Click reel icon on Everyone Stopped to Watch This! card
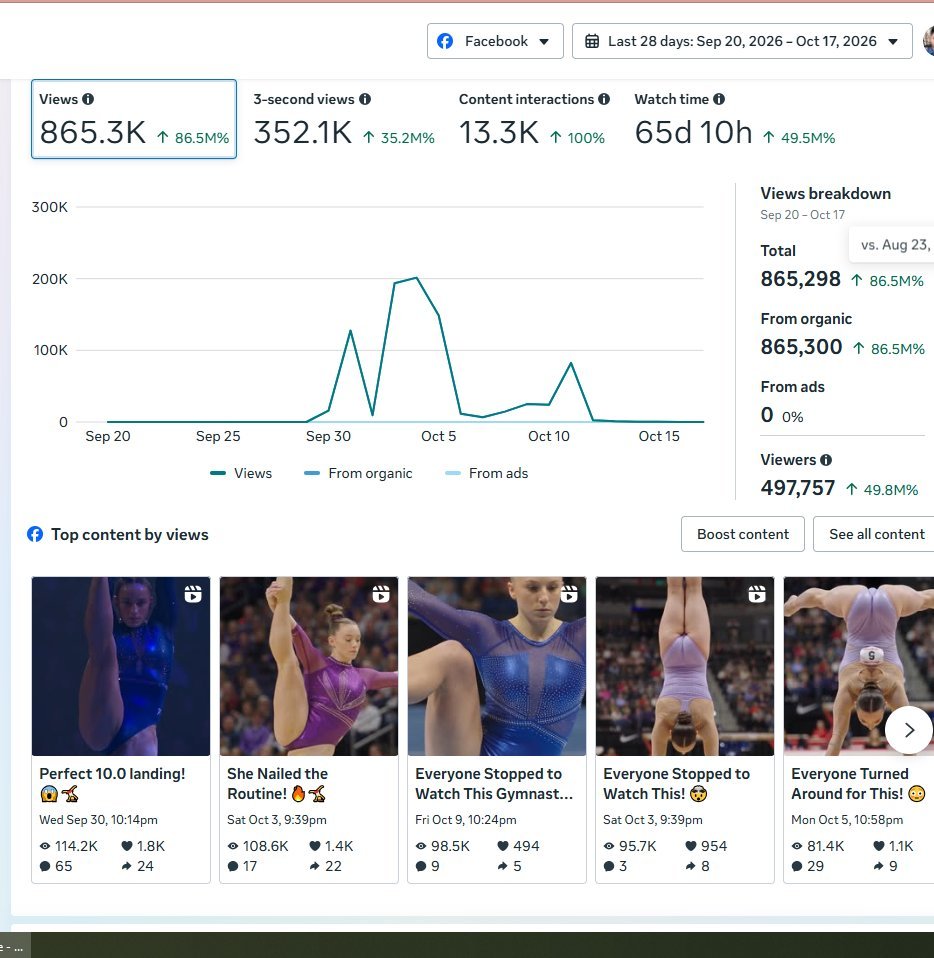The width and height of the screenshot is (934, 958). coord(757,594)
